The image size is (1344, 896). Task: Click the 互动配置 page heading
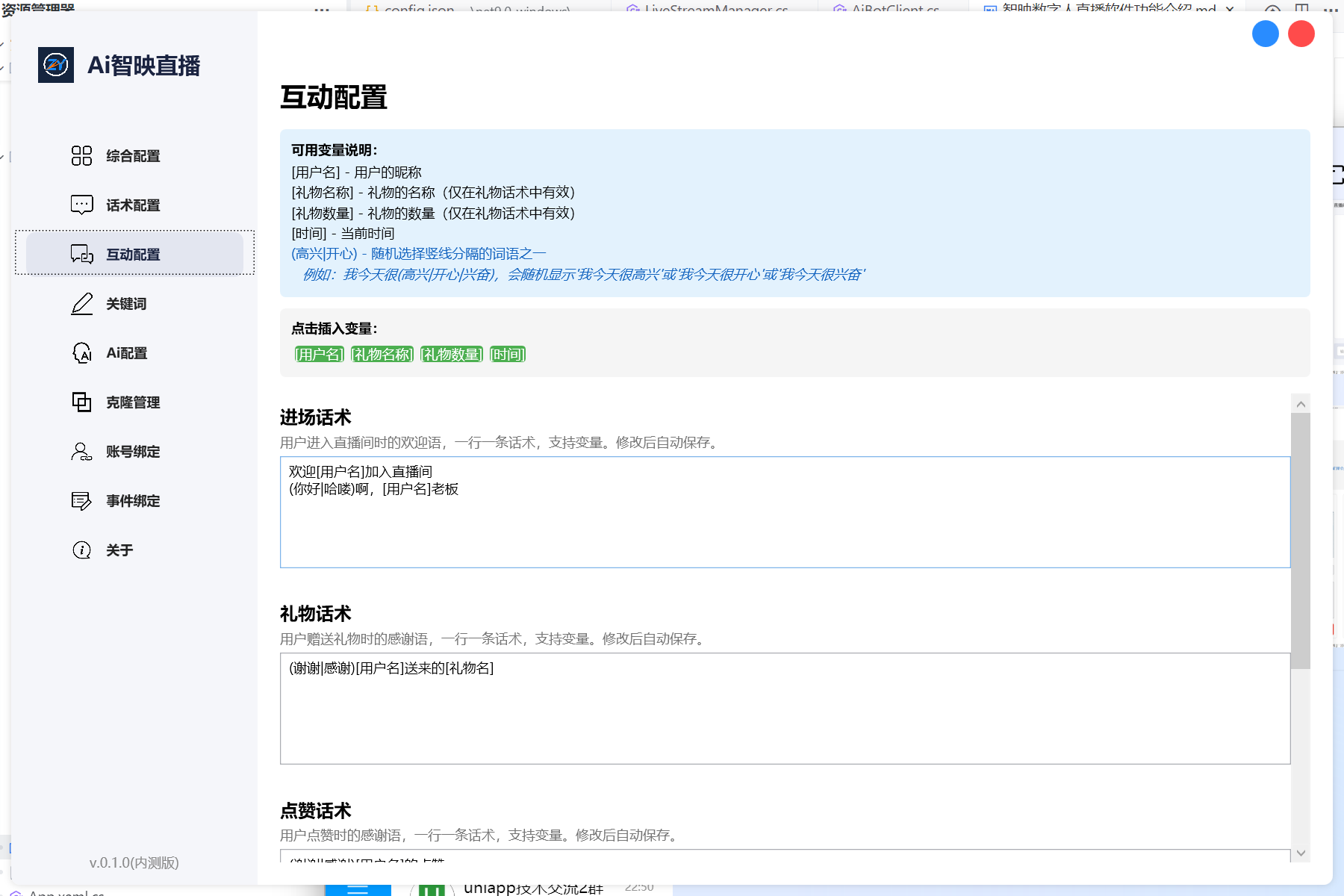click(x=334, y=97)
